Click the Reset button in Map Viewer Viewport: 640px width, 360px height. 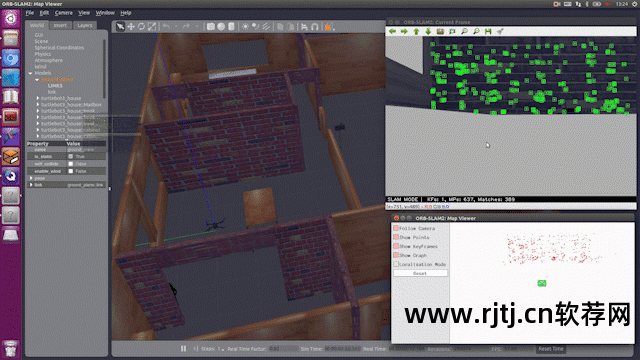tap(420, 273)
